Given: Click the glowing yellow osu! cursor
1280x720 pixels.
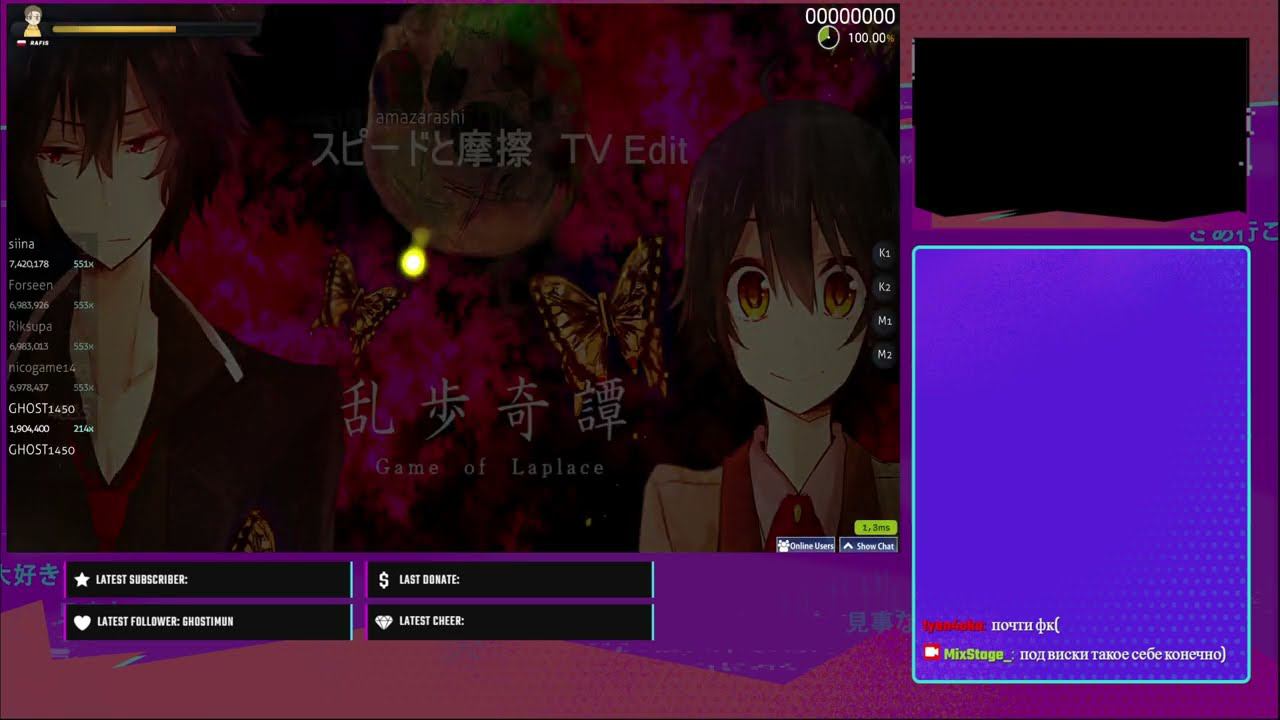Looking at the screenshot, I should (413, 262).
